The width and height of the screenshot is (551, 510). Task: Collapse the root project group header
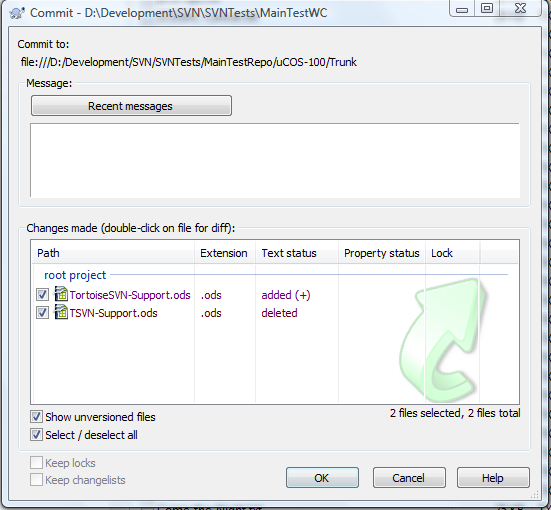coord(75,275)
